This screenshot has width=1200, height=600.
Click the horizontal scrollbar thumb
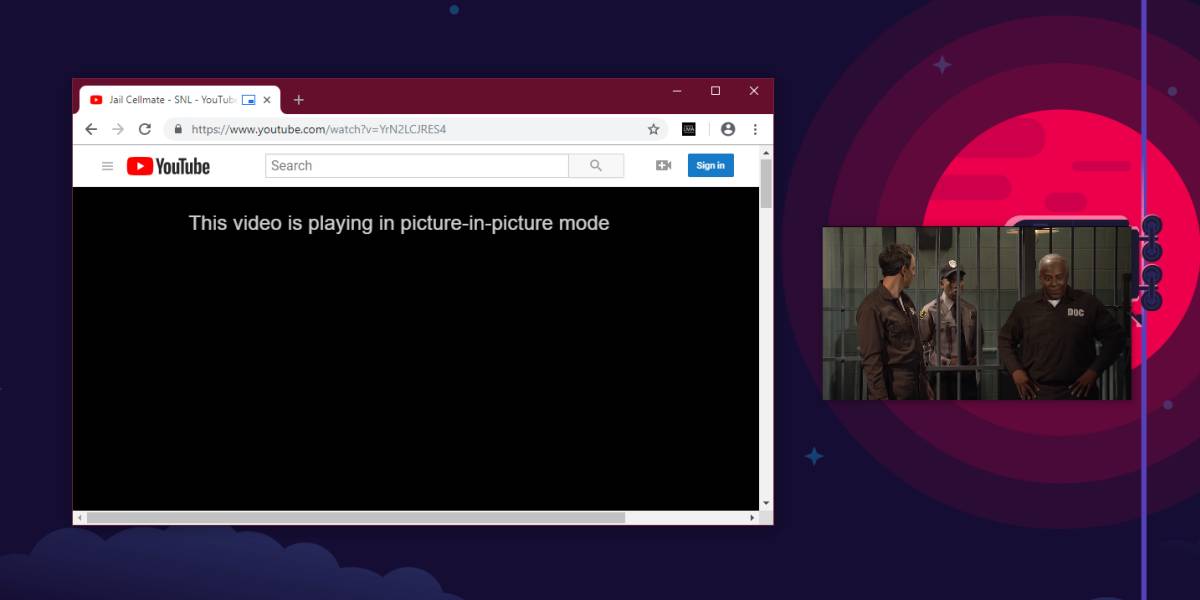(355, 518)
